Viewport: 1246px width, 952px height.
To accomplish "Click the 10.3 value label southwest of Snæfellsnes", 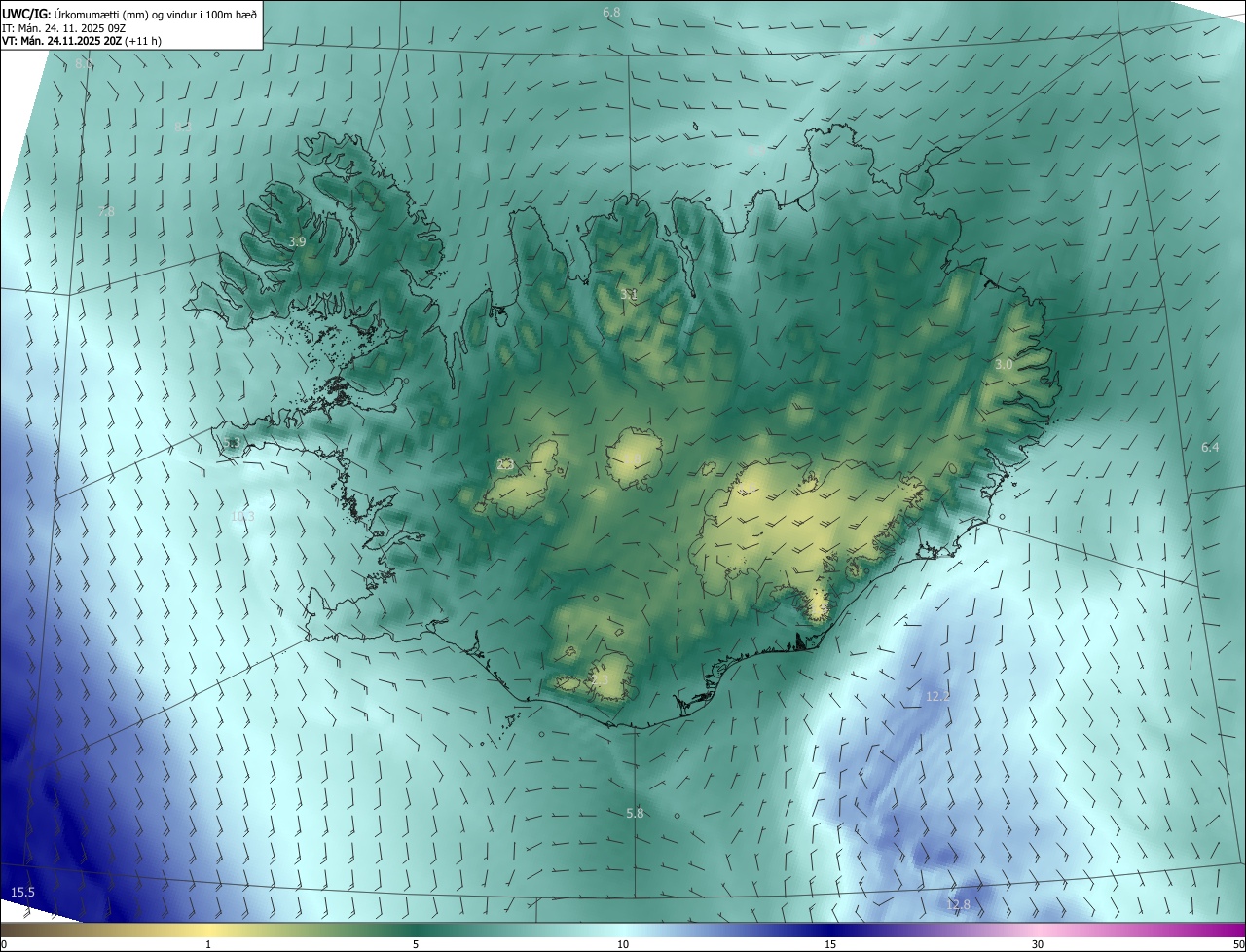I will click(243, 516).
